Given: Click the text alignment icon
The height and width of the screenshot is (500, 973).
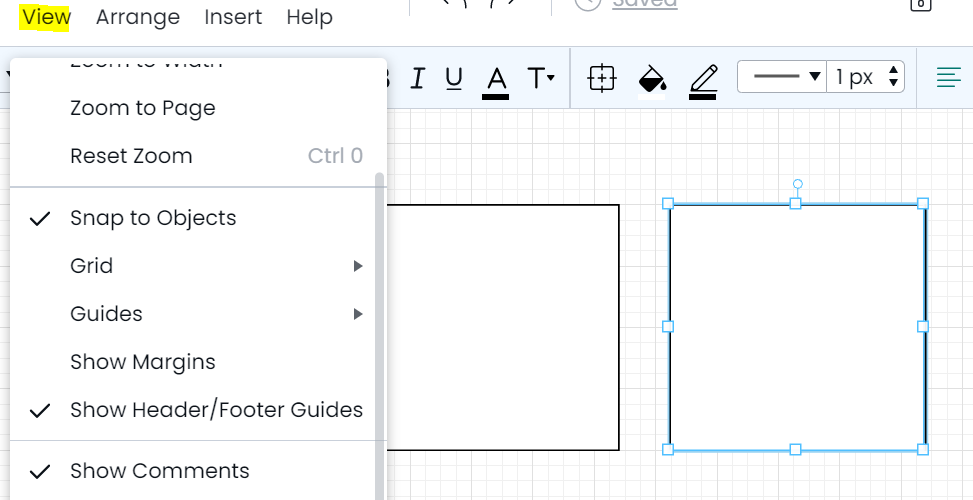Looking at the screenshot, I should (x=948, y=78).
